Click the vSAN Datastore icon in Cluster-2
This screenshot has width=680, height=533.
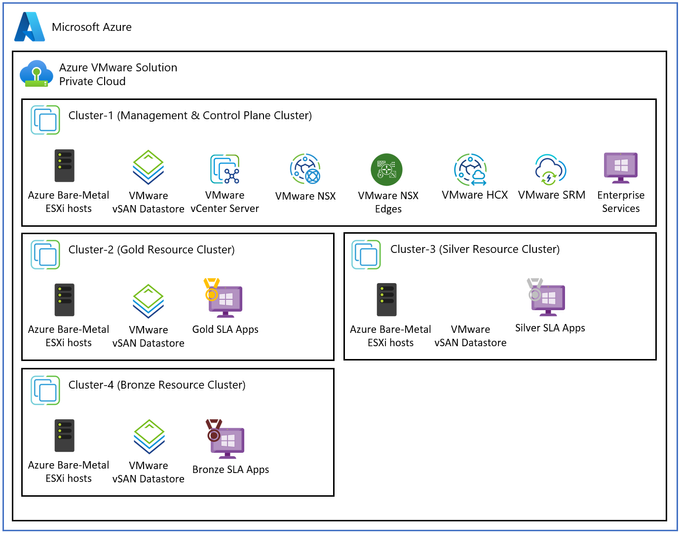(148, 301)
